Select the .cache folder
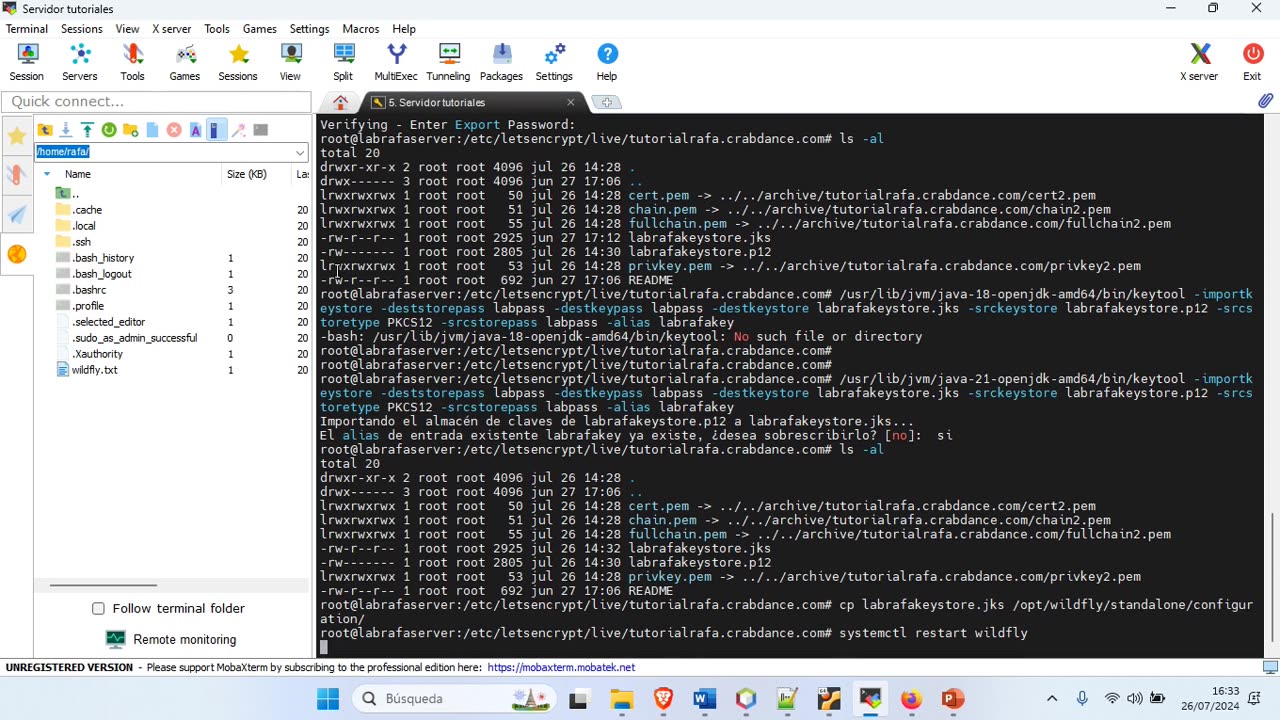 [x=88, y=210]
